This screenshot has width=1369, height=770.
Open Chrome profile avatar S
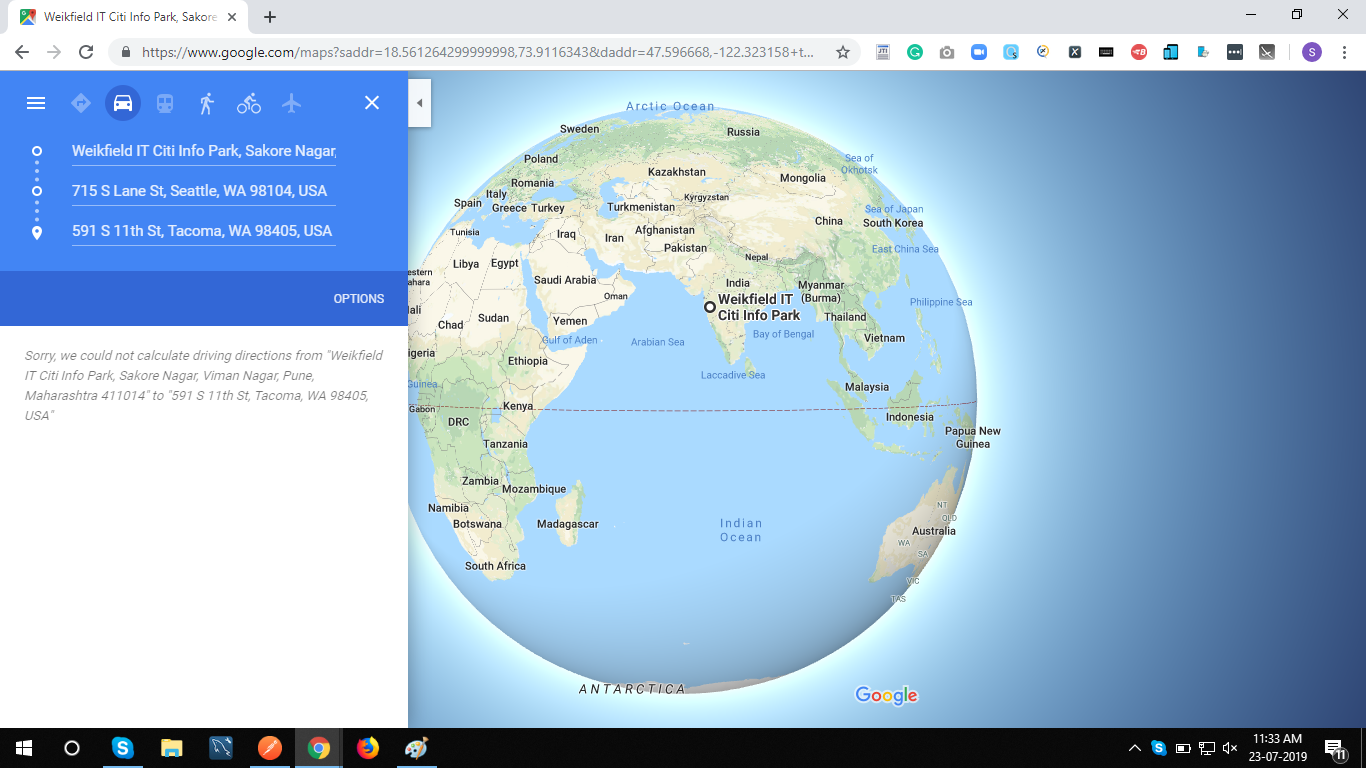pyautogui.click(x=1312, y=52)
